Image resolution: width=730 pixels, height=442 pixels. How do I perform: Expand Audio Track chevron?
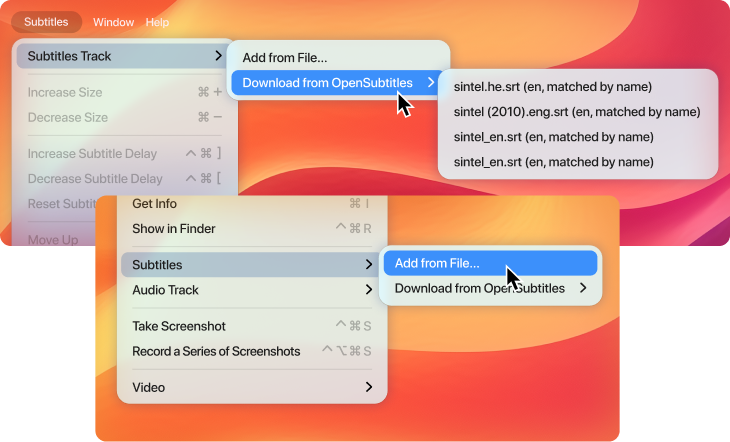369,290
